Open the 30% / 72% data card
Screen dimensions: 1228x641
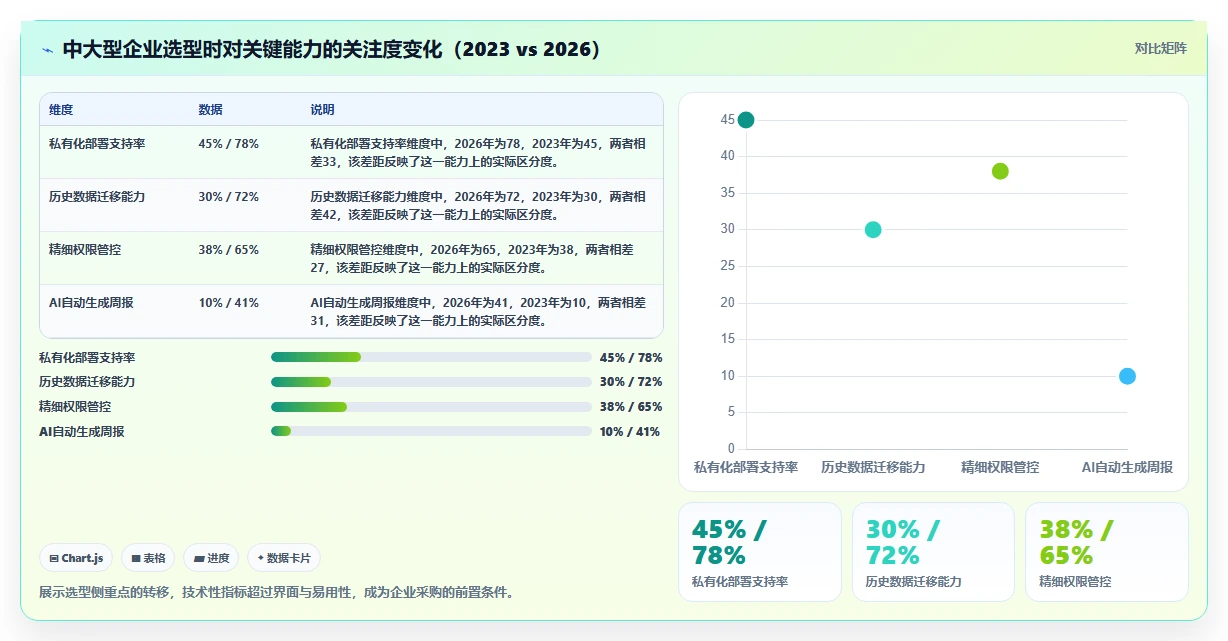click(x=933, y=552)
